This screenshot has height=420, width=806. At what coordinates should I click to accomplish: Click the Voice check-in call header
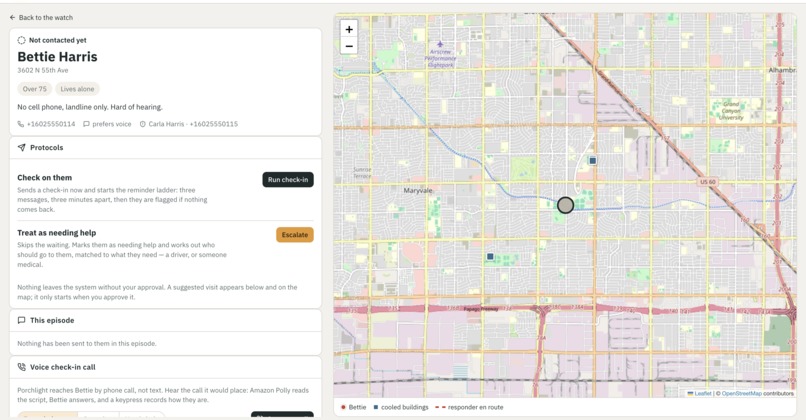(166, 367)
